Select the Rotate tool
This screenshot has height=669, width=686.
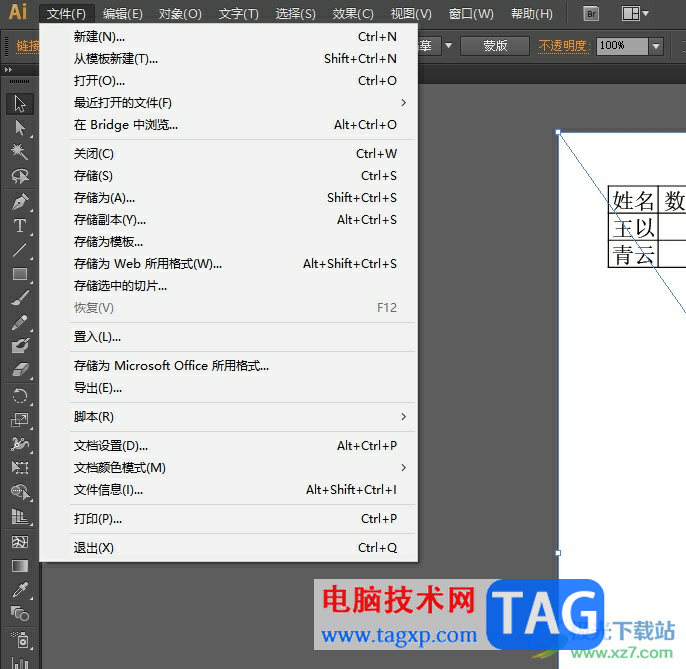(20, 396)
